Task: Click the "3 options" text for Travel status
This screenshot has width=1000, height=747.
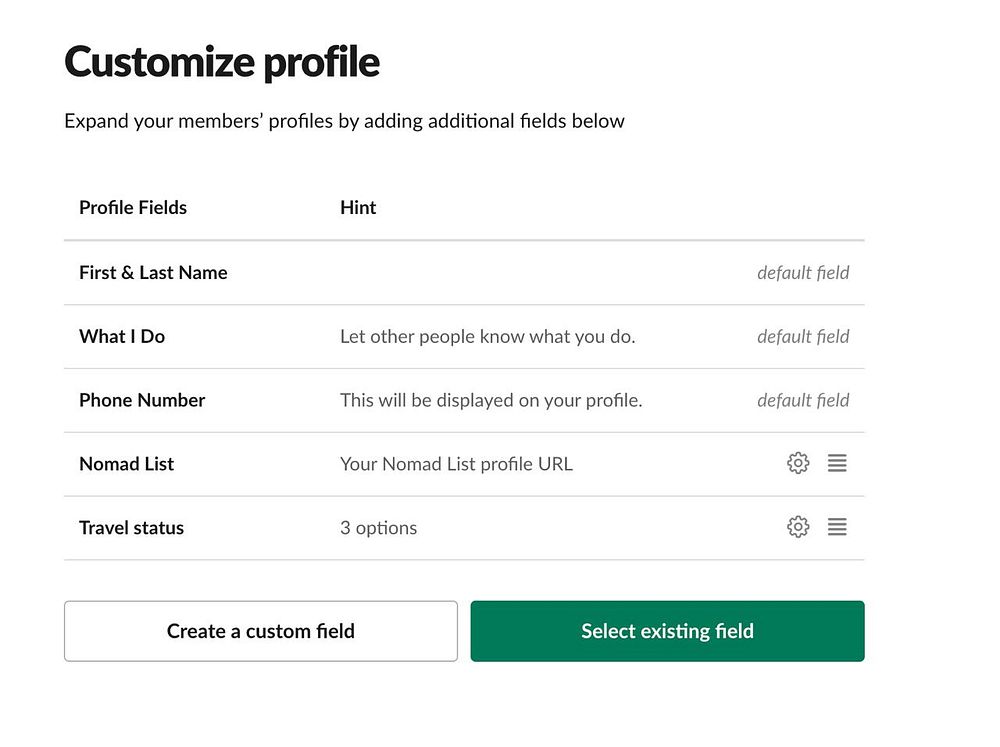Action: (378, 528)
